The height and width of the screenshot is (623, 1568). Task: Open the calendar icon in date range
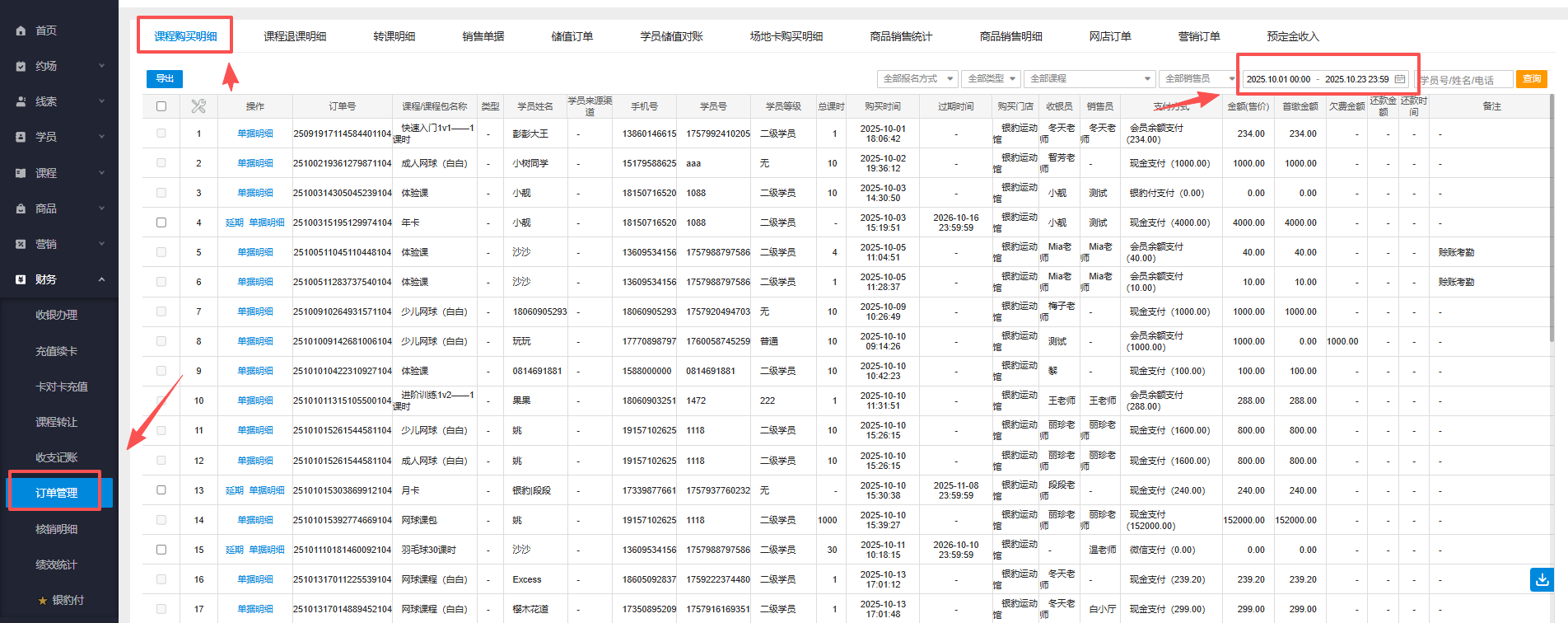click(x=1399, y=79)
